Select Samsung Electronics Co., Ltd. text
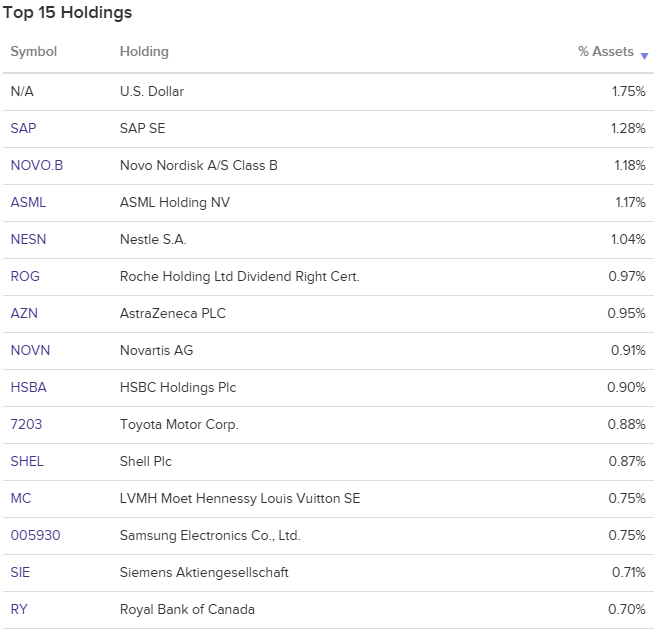Screen dimensions: 663x636 210,535
